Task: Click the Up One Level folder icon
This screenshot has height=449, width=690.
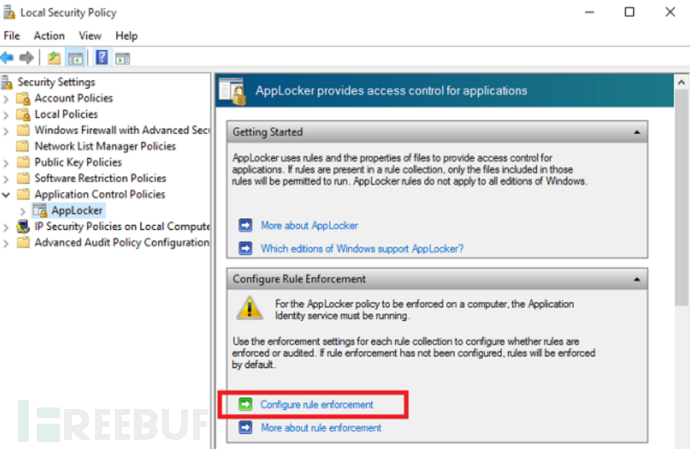Action: coord(54,57)
